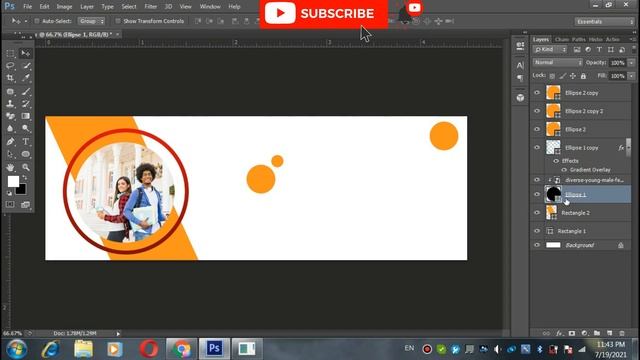Delete layer with the trash icon
Image resolution: width=640 pixels, height=360 pixels.
622,333
